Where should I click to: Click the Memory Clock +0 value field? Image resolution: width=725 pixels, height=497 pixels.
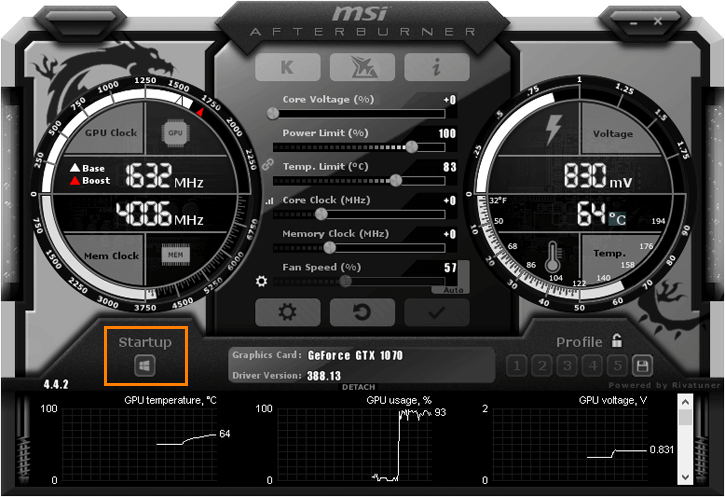[449, 234]
